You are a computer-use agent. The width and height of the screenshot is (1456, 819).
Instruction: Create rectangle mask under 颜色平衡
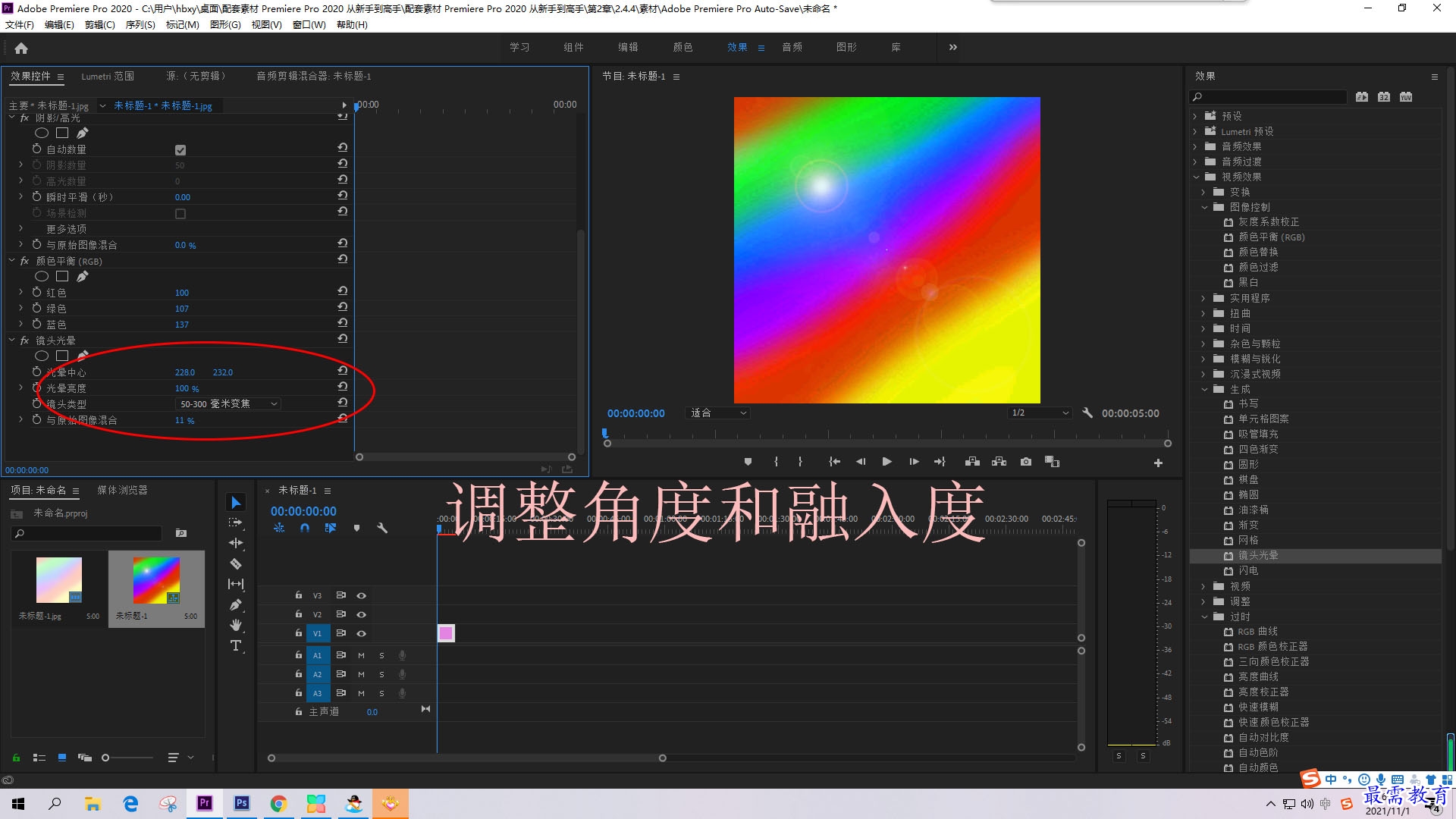(x=62, y=276)
